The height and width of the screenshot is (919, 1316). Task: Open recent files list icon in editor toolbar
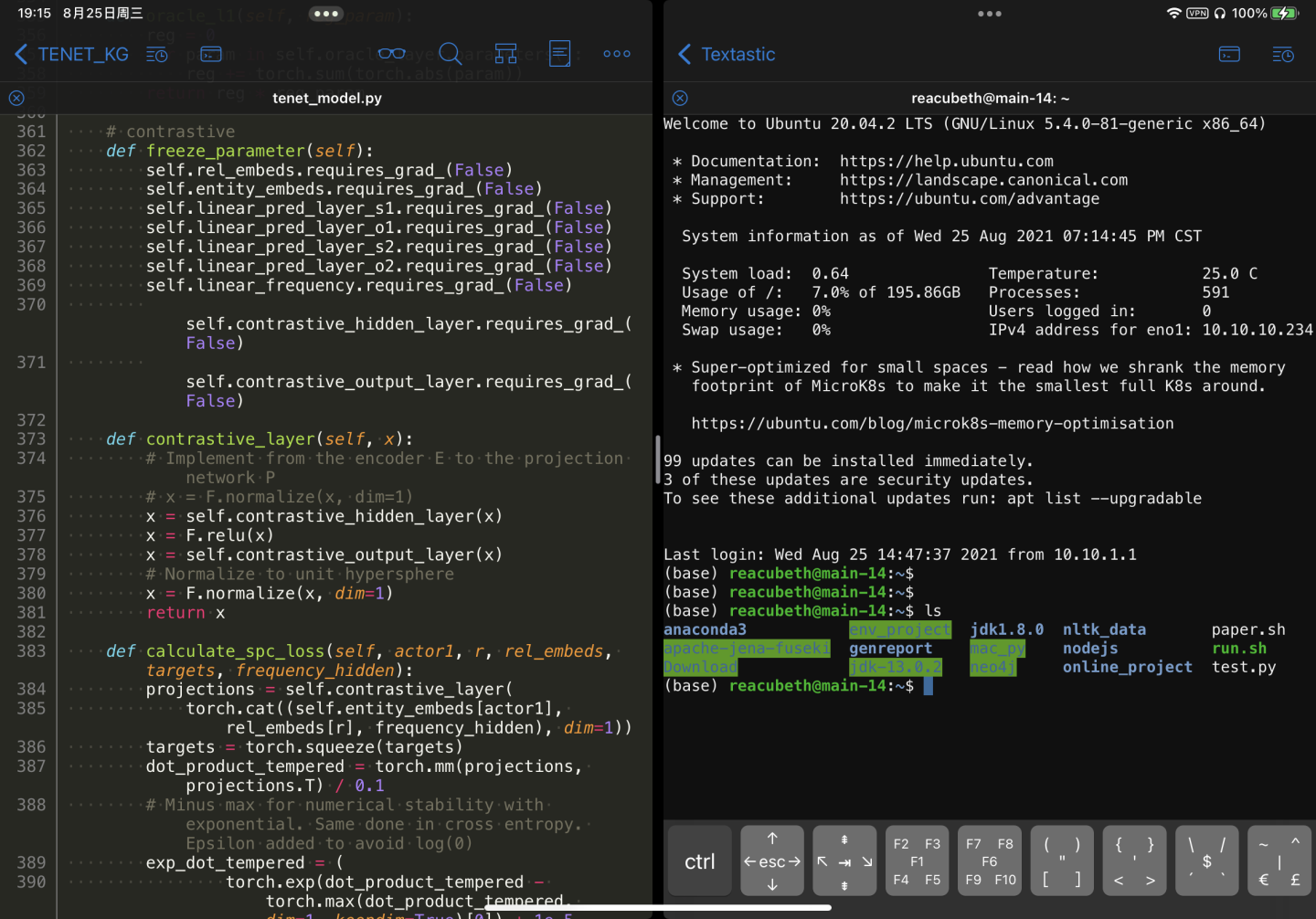tap(157, 55)
